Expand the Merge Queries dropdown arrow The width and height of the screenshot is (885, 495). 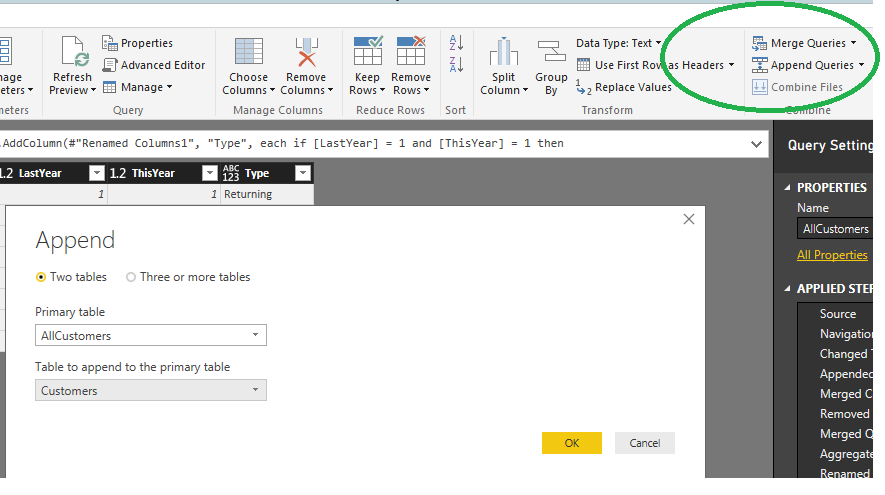pos(853,43)
